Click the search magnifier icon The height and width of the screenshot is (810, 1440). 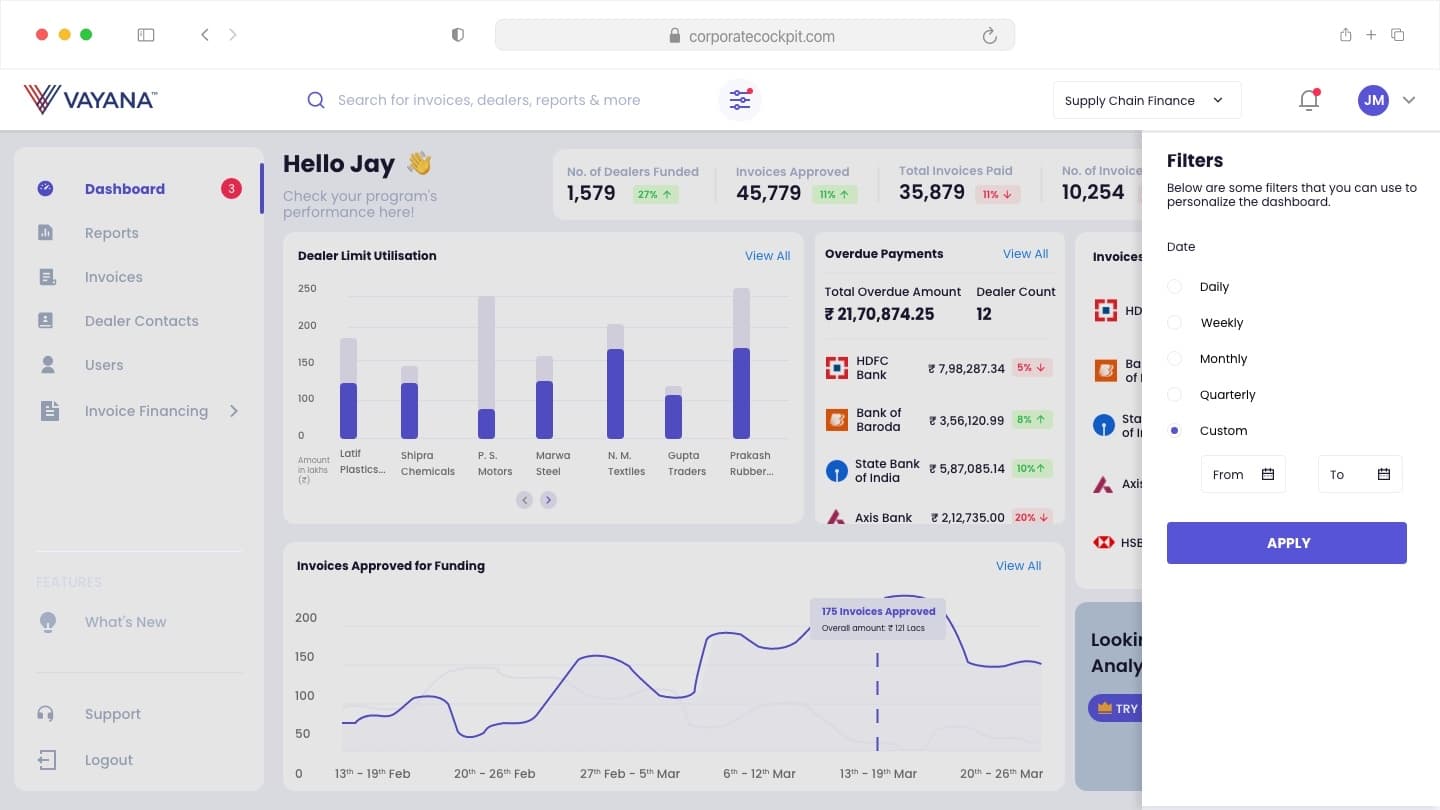(316, 100)
